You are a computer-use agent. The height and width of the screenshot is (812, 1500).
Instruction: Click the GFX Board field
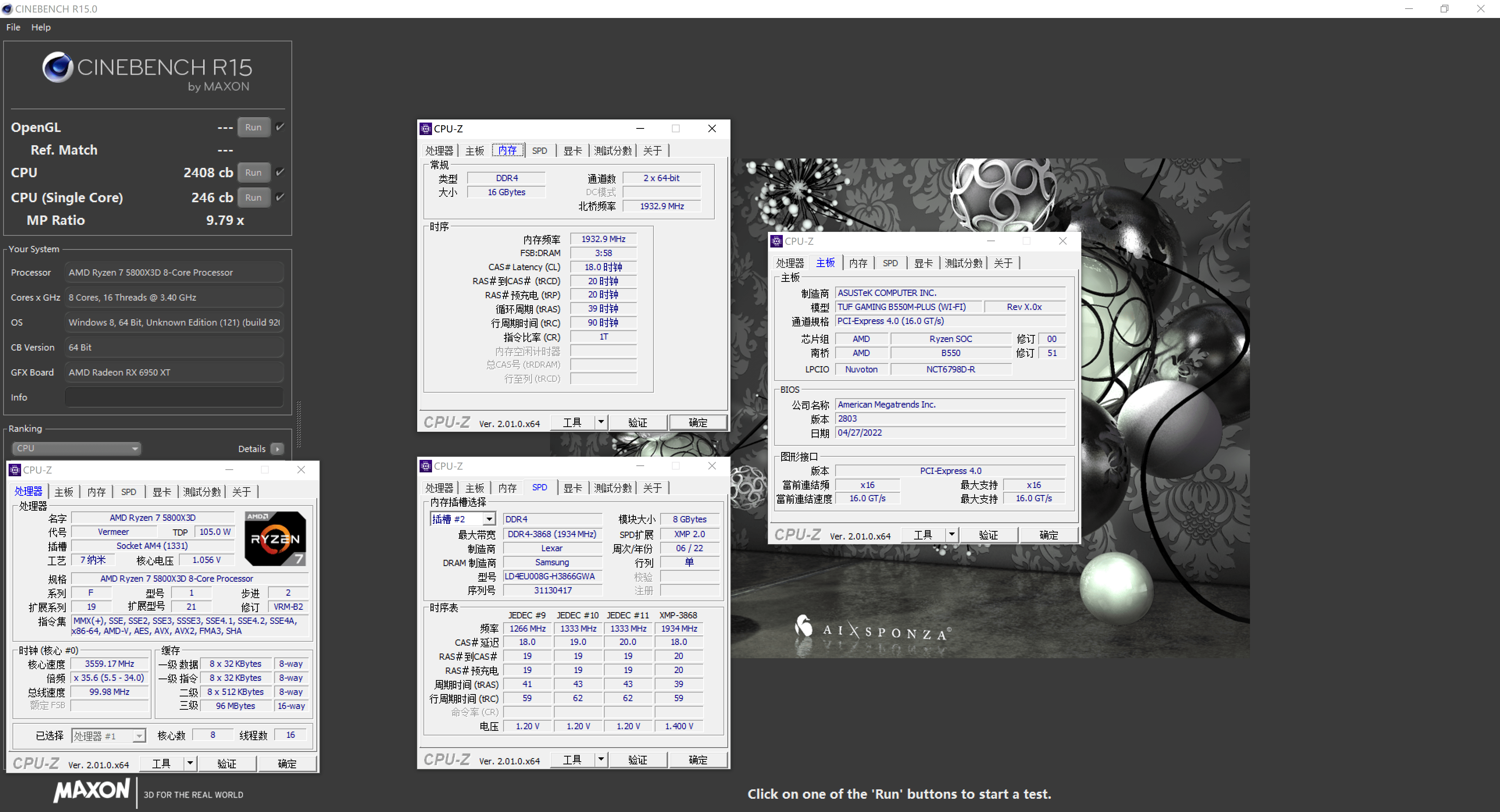tap(174, 372)
